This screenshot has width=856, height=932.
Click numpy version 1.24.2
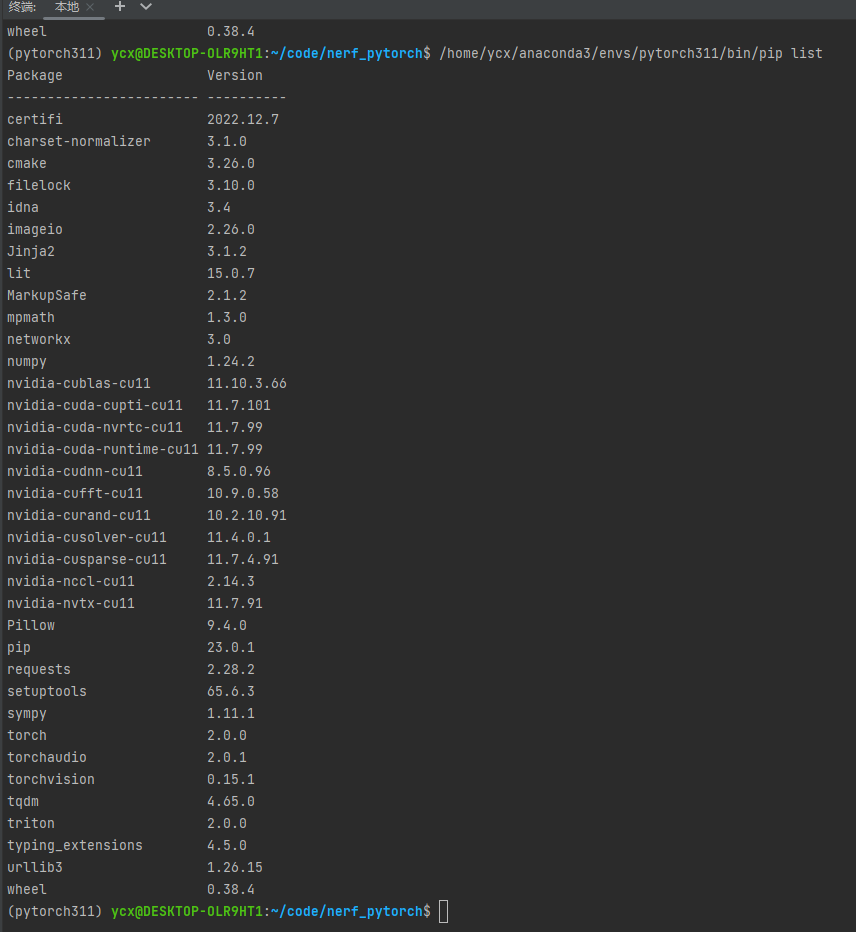(x=231, y=361)
